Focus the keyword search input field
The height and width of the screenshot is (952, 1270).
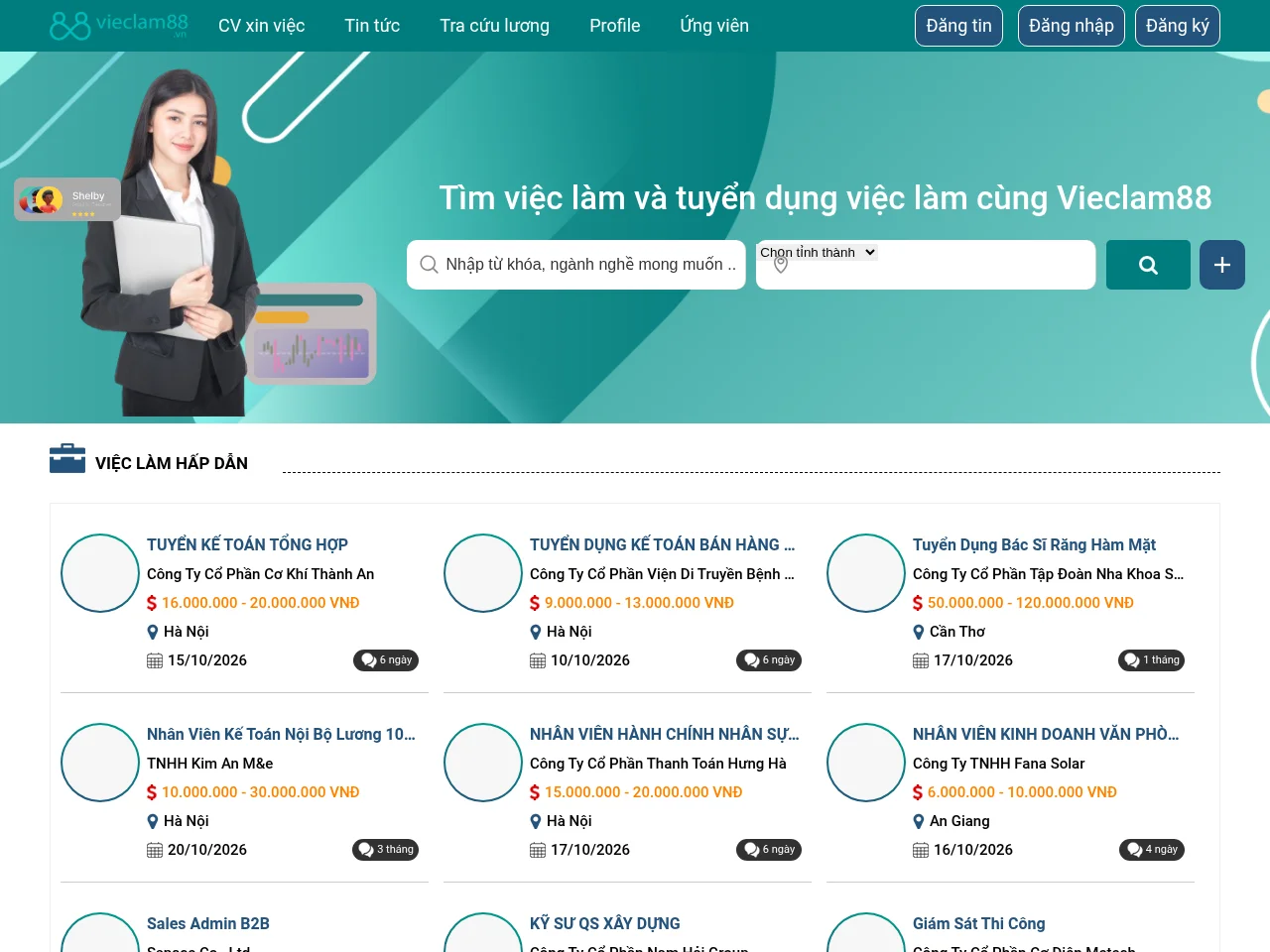pyautogui.click(x=576, y=265)
